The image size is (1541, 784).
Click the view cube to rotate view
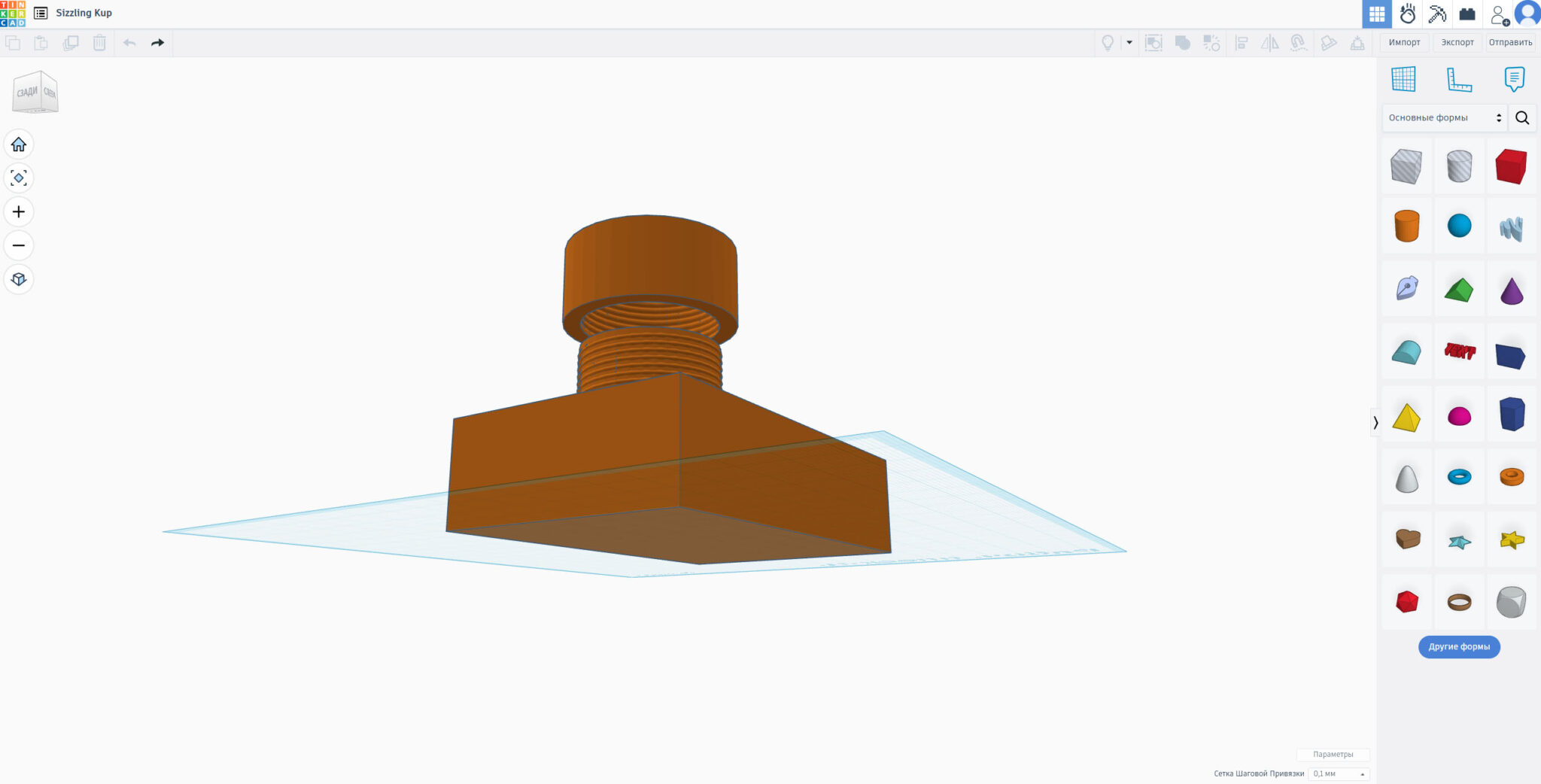point(35,93)
